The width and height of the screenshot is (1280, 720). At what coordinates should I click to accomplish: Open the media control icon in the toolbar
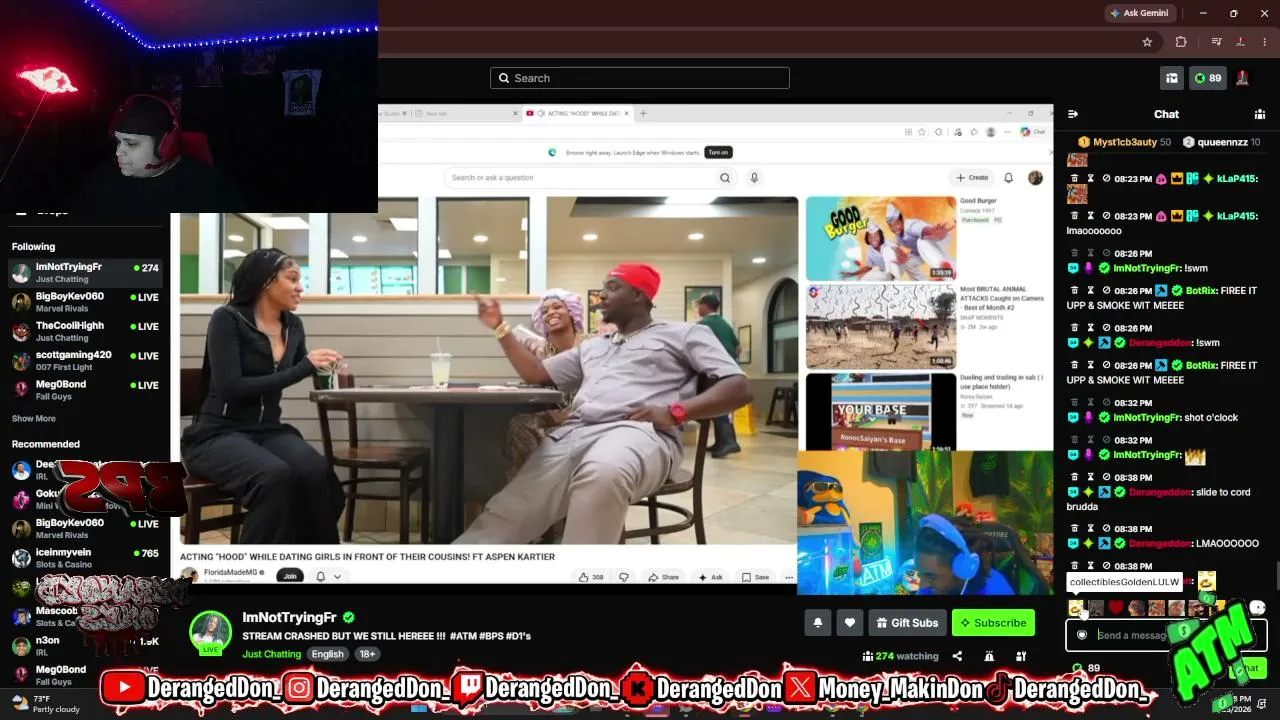tap(1217, 42)
